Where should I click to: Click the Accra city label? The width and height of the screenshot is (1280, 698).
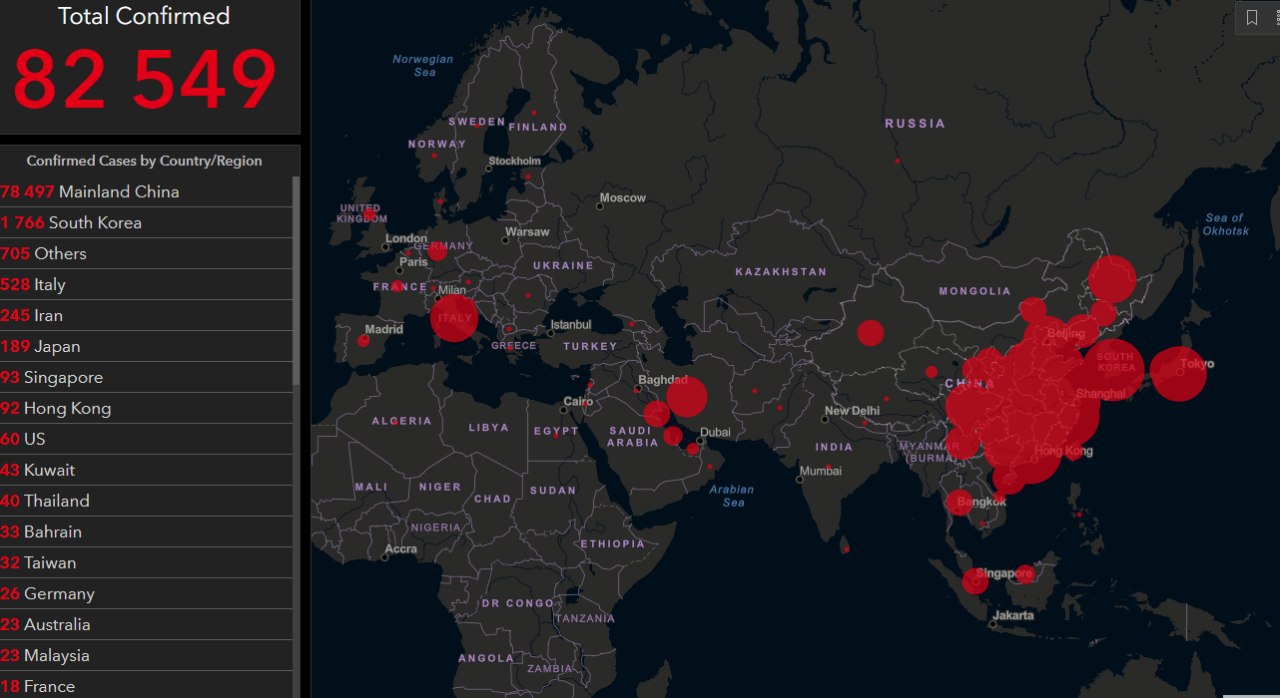401,549
